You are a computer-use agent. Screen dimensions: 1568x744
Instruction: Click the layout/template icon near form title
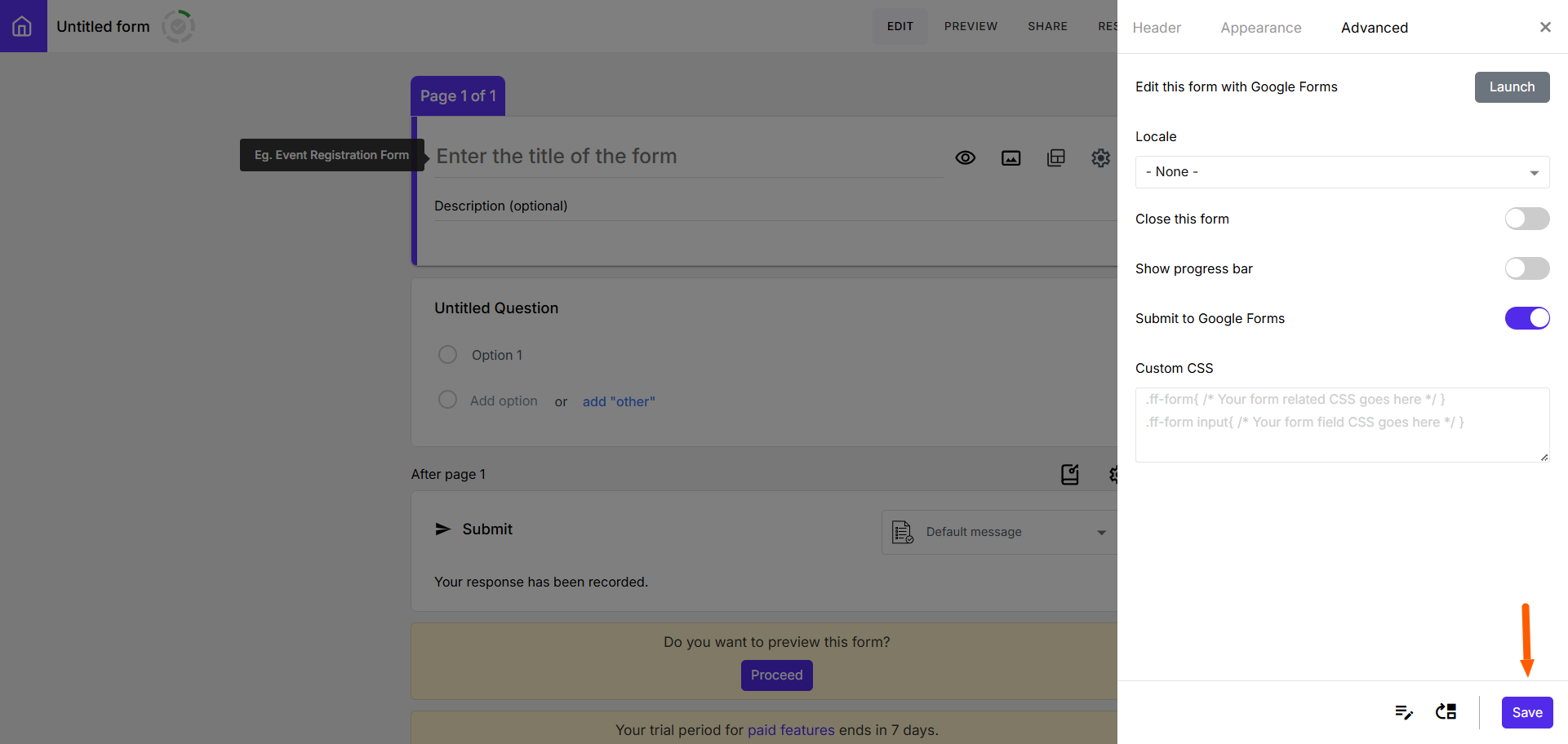tap(1055, 157)
